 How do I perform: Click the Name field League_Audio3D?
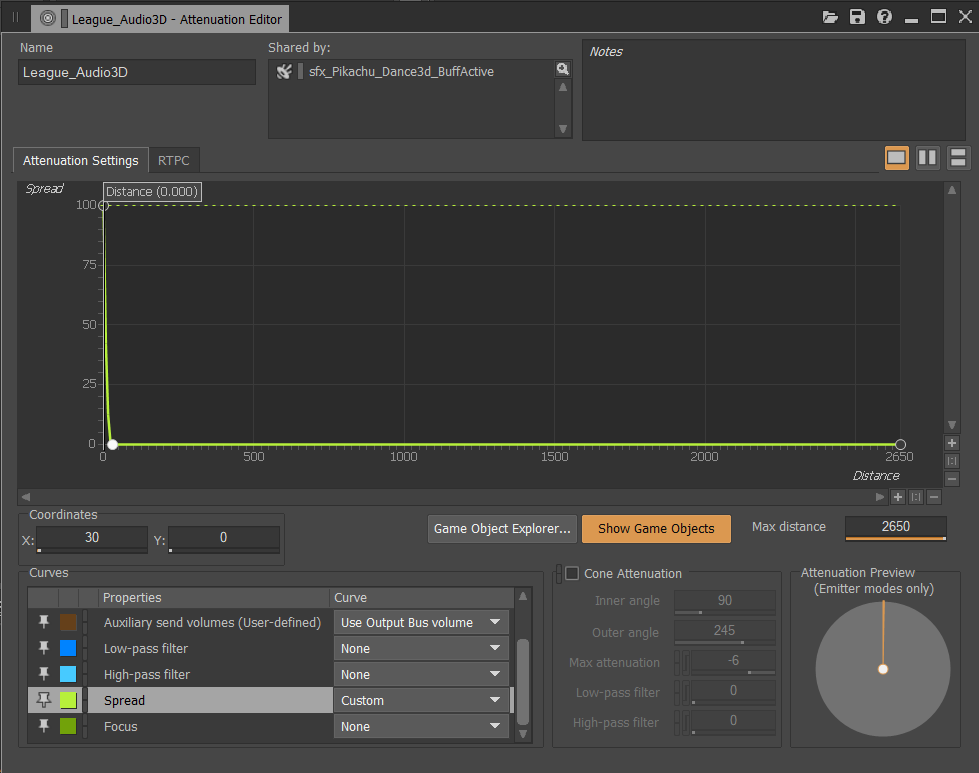137,72
